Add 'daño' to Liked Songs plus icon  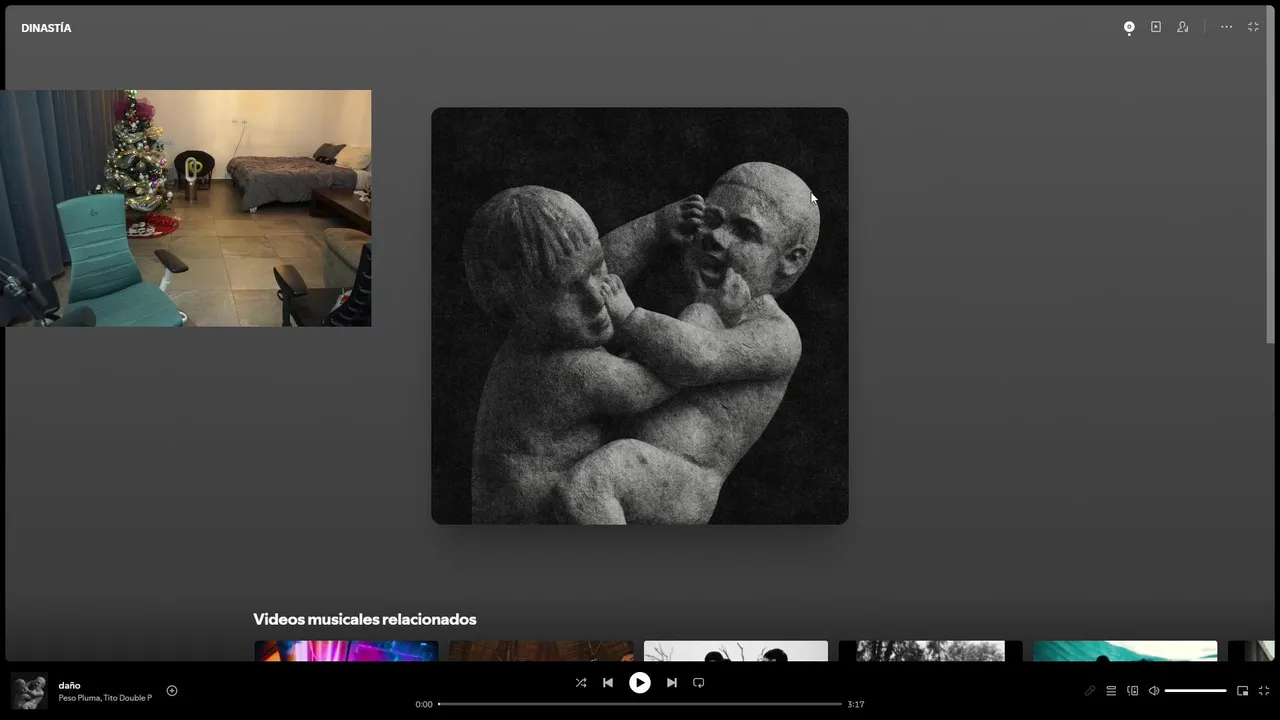pyautogui.click(x=172, y=691)
